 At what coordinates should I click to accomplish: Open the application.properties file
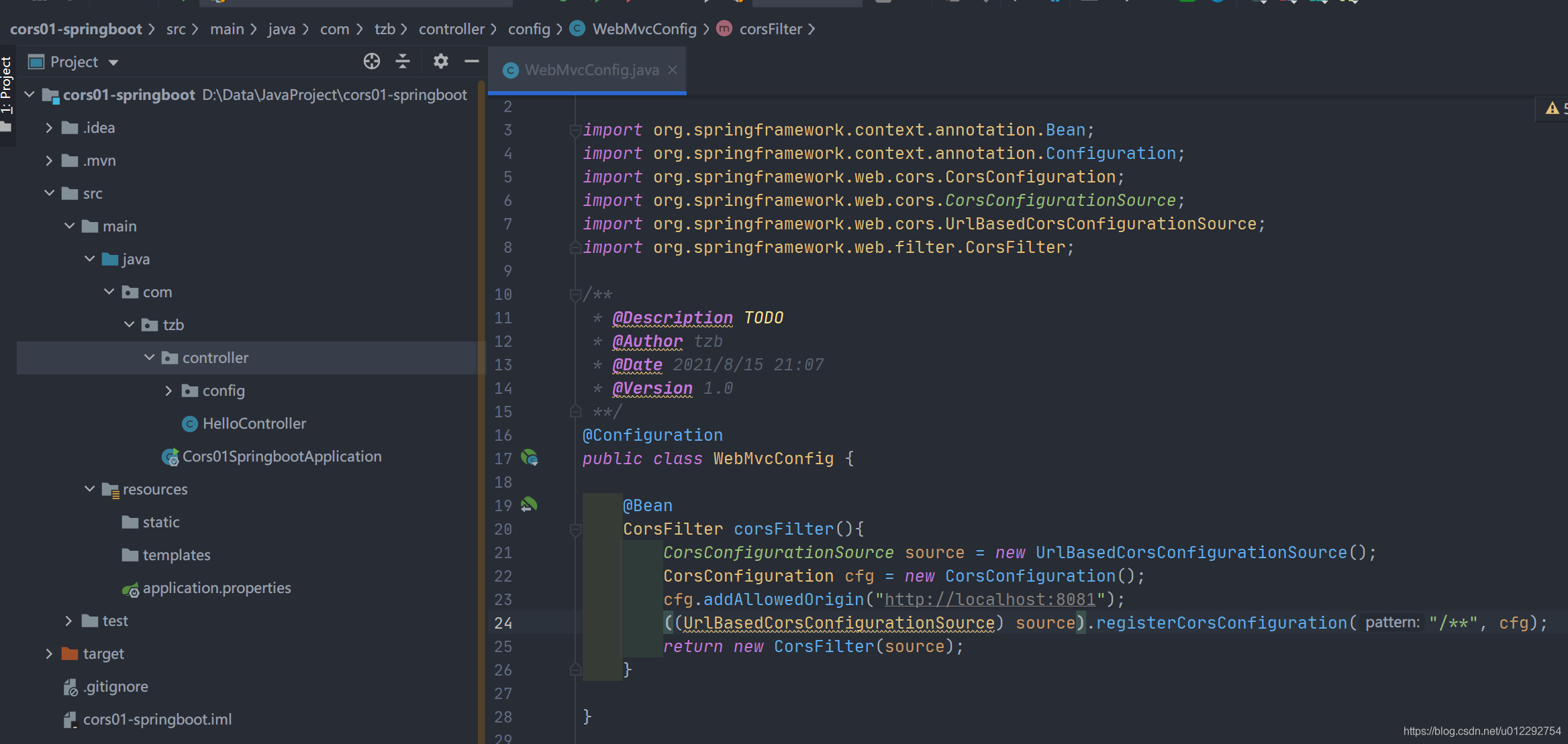[x=216, y=588]
